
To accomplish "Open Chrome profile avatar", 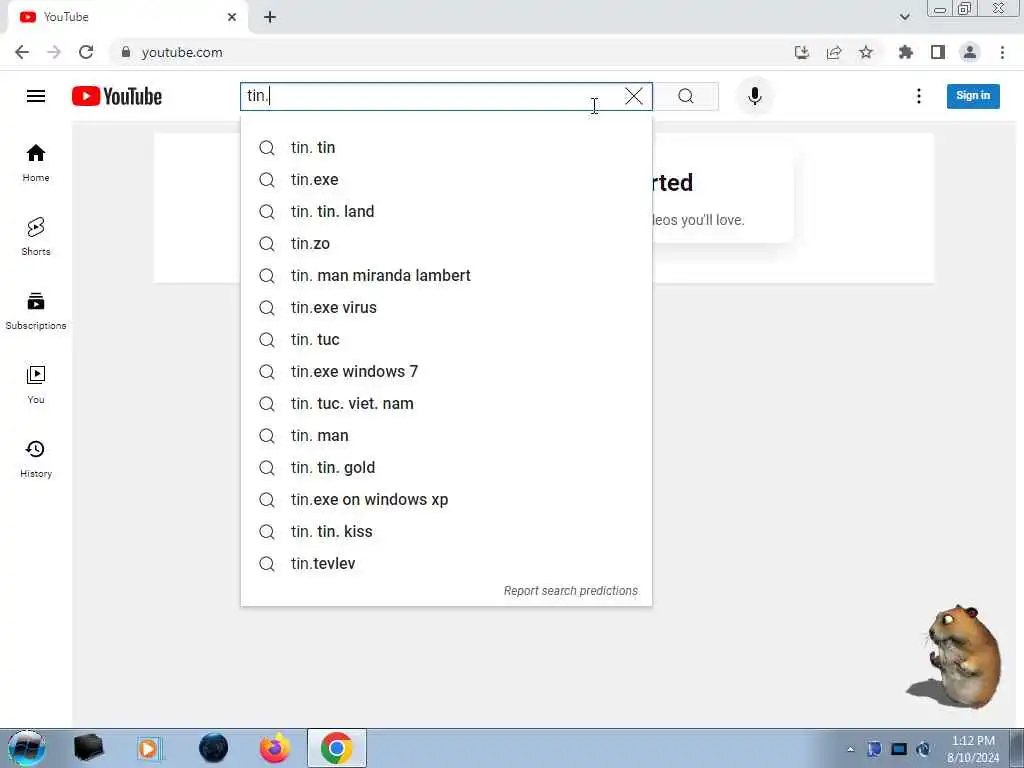I will (x=970, y=52).
